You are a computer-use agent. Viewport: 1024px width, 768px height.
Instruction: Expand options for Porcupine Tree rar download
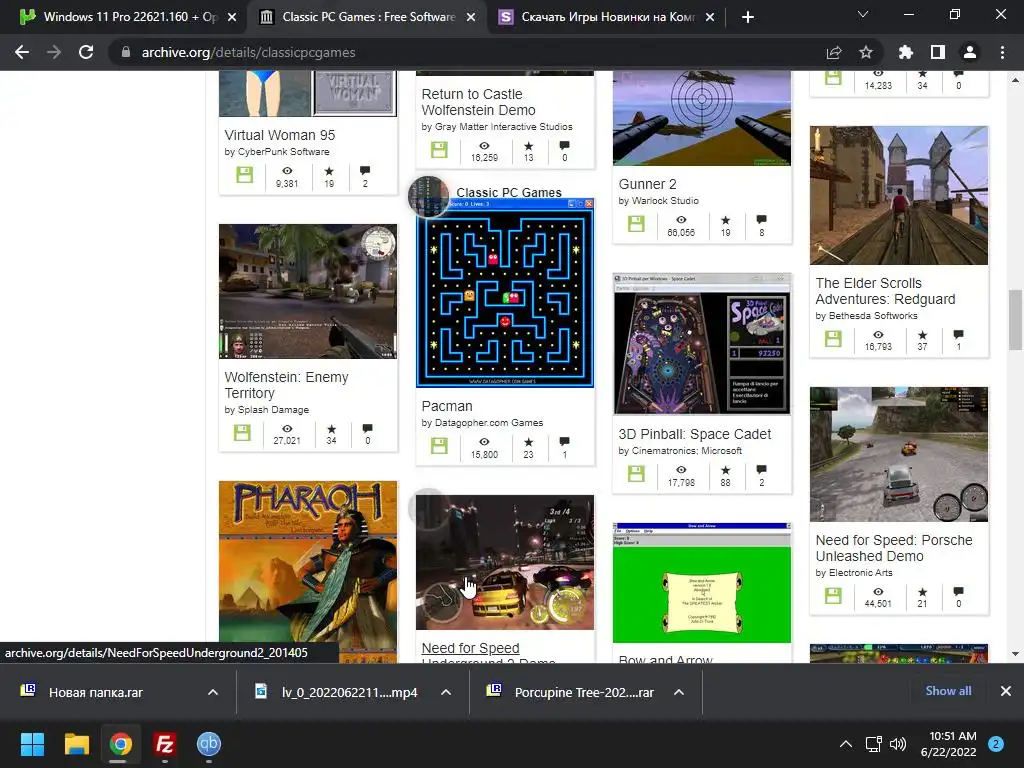click(679, 692)
